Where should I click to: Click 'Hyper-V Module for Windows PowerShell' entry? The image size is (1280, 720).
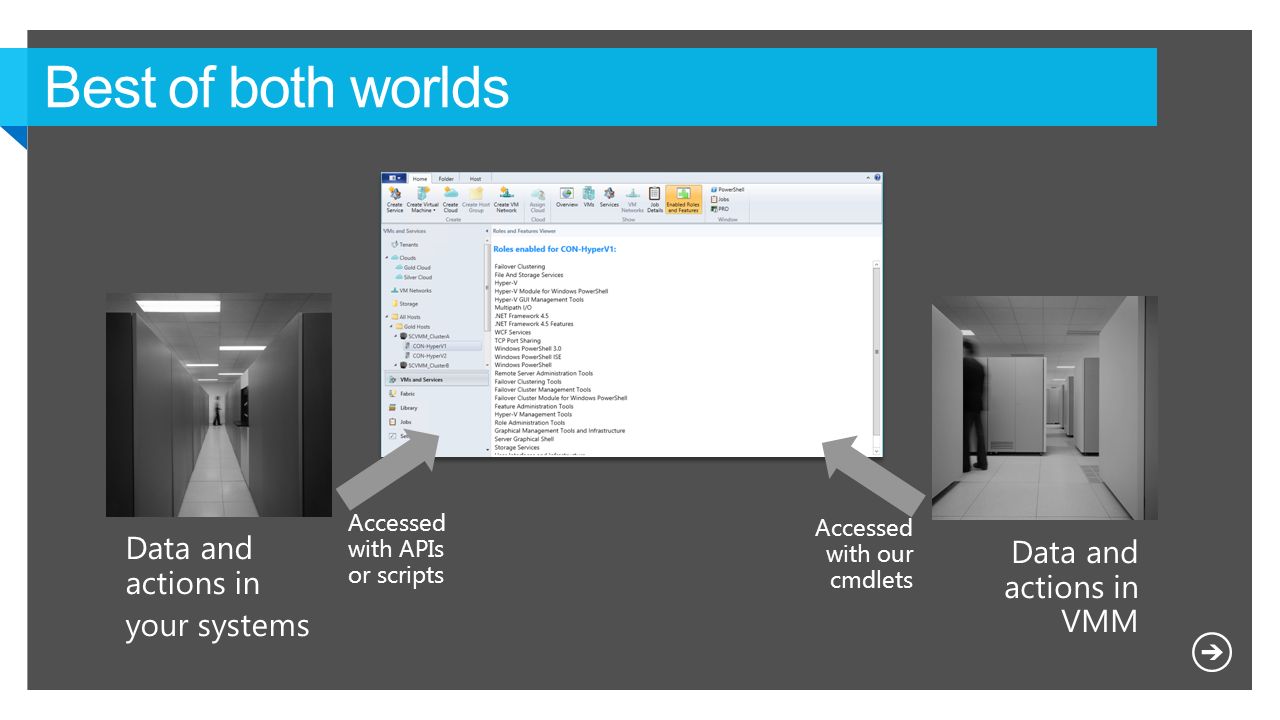551,291
